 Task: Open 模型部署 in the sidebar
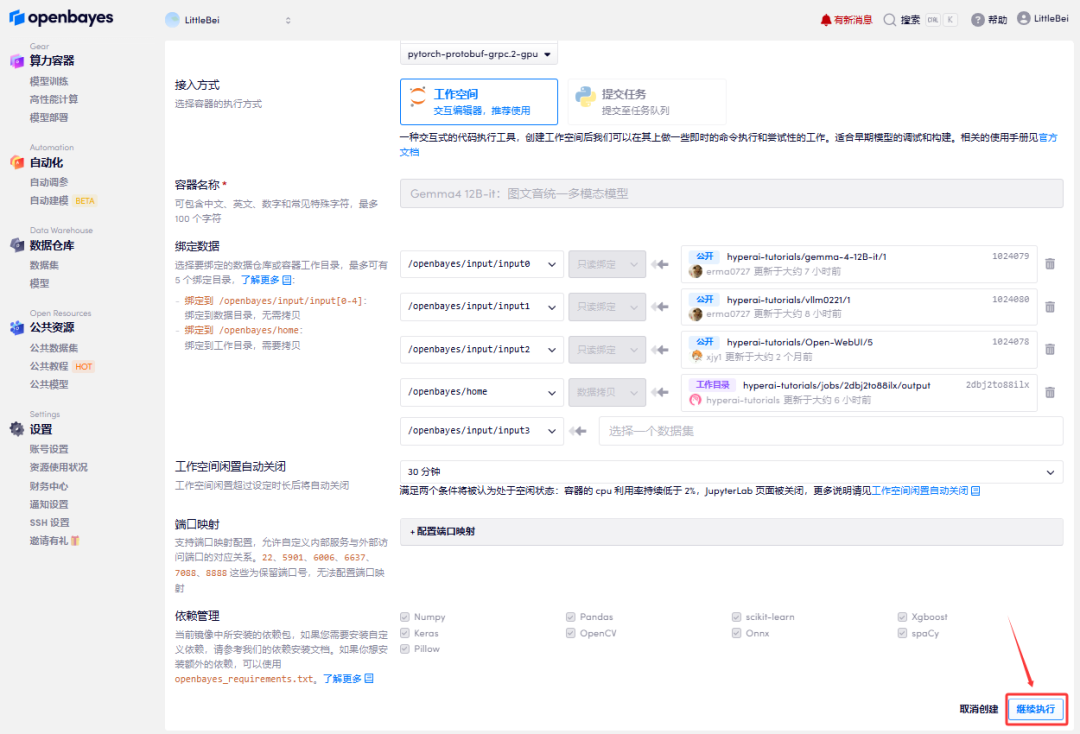click(49, 118)
